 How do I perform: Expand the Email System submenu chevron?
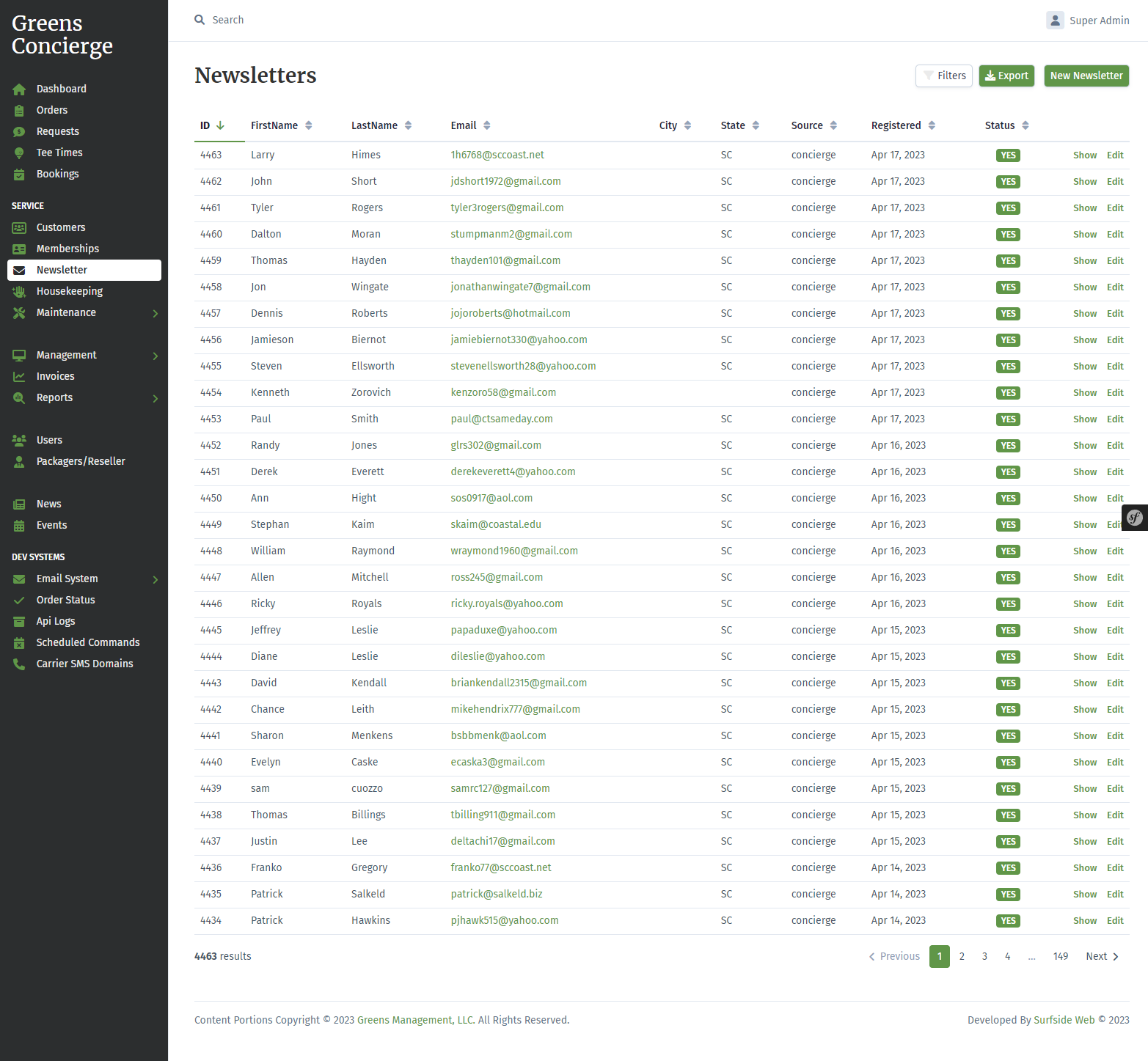pyautogui.click(x=156, y=580)
